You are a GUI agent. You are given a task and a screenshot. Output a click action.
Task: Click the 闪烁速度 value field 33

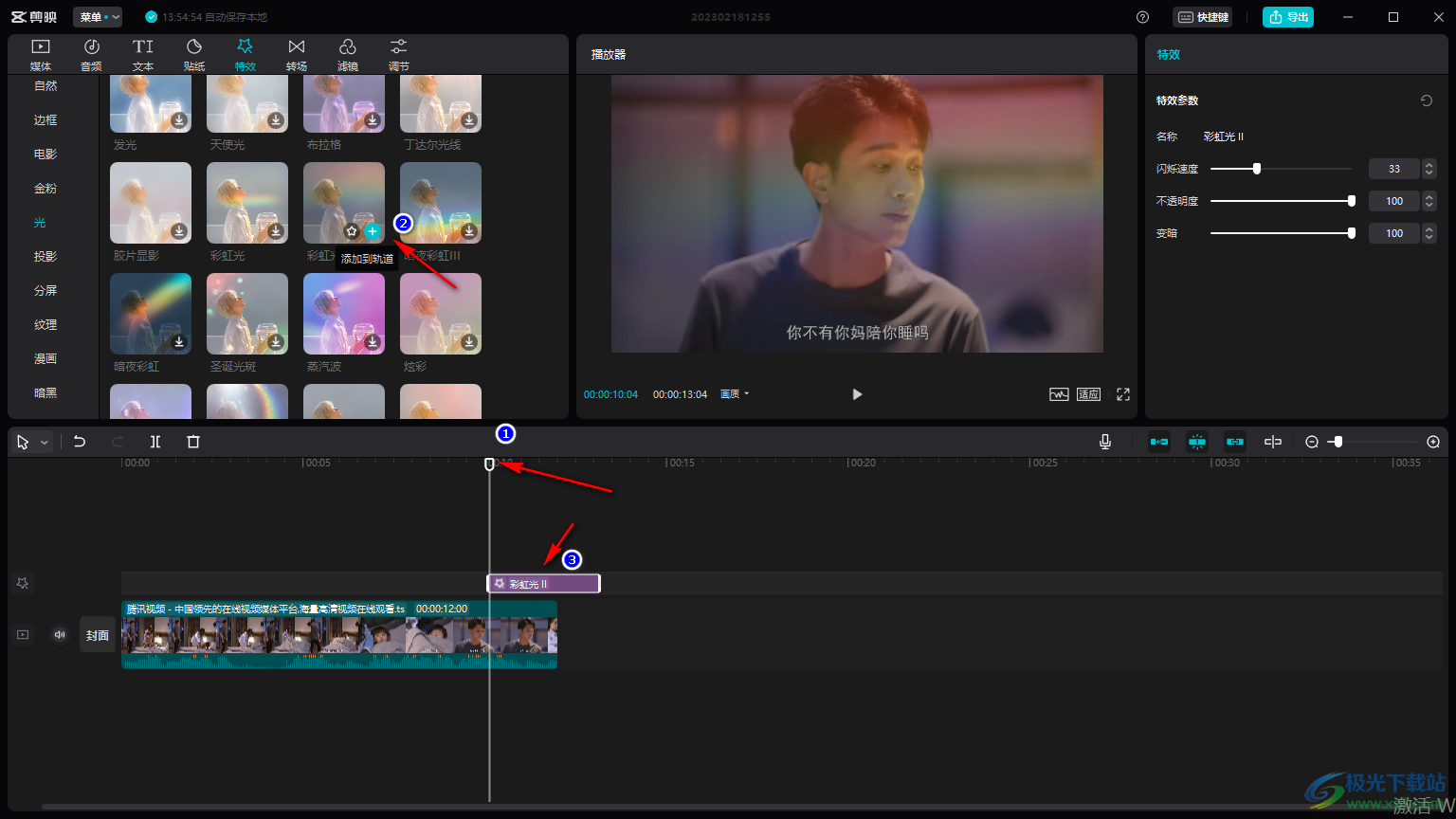(1393, 169)
